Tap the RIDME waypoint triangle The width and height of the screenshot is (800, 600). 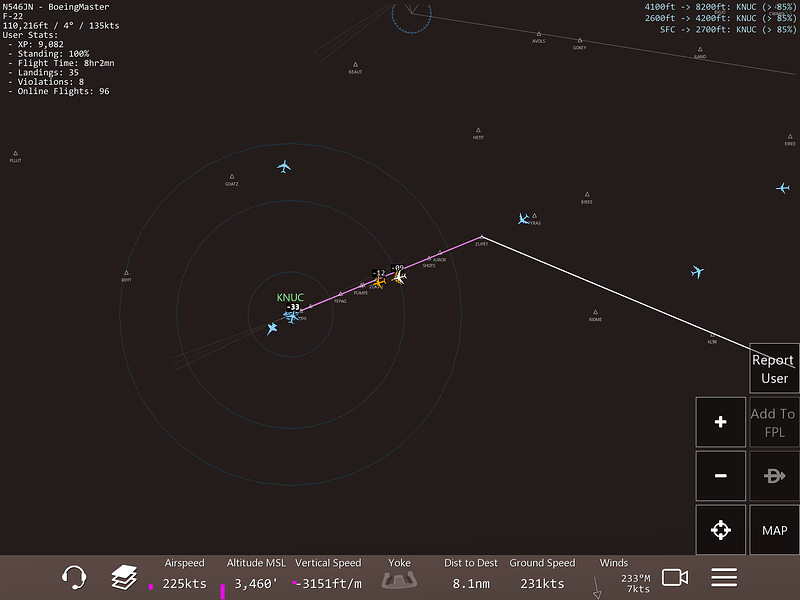point(595,312)
